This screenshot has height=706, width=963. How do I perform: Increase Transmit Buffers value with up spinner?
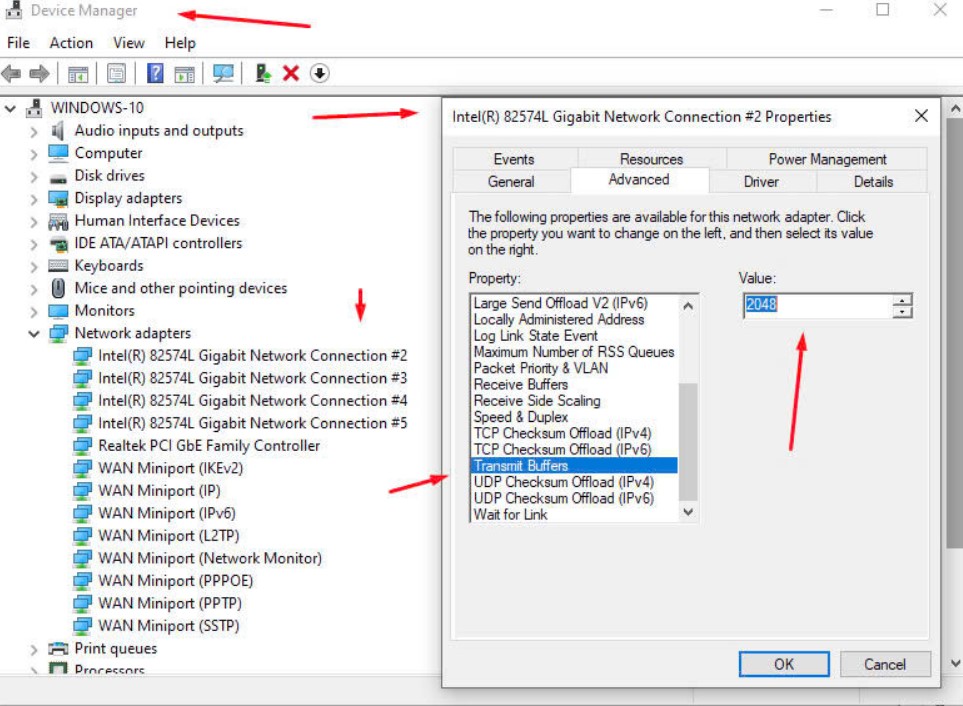coord(902,300)
